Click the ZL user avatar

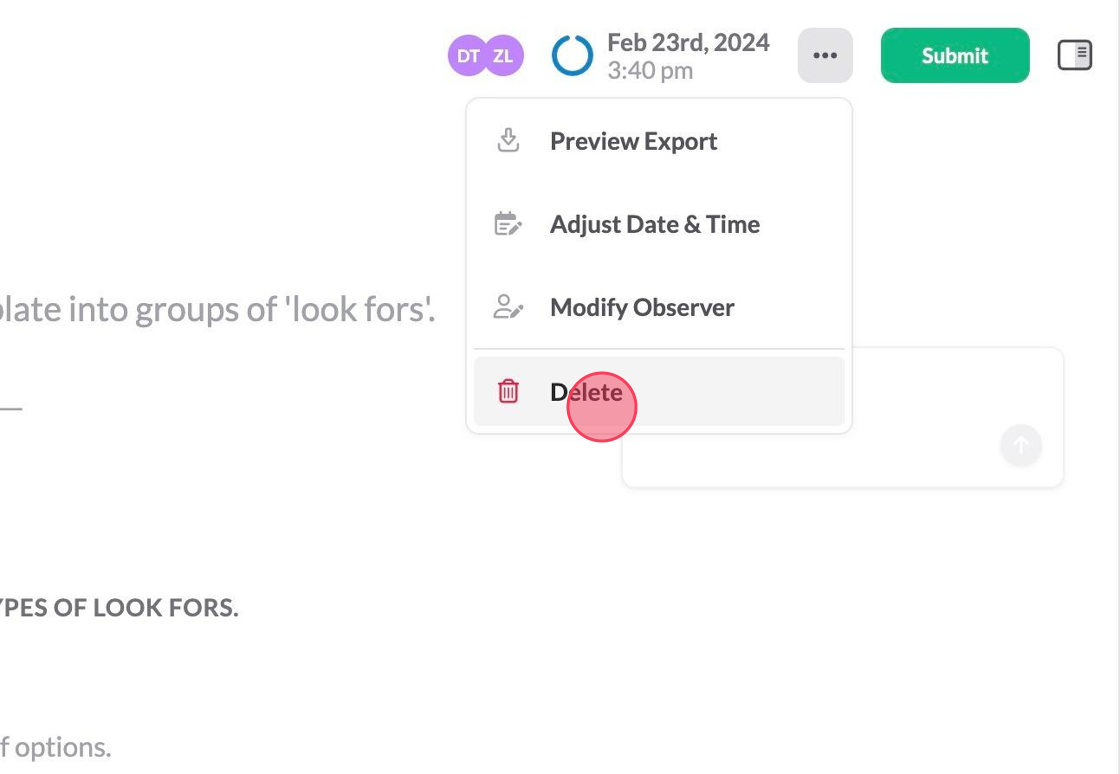(x=504, y=56)
